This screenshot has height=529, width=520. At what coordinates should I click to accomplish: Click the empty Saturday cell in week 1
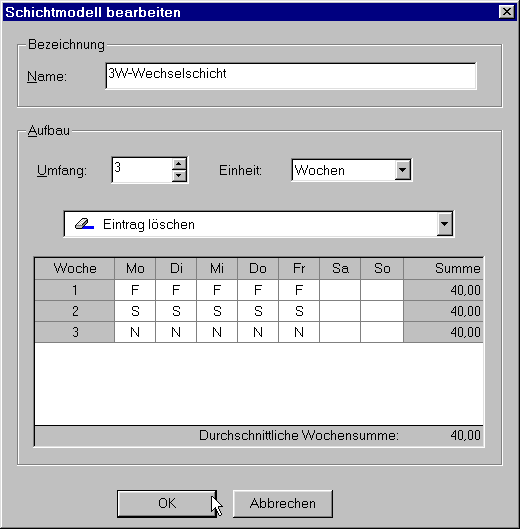point(340,290)
